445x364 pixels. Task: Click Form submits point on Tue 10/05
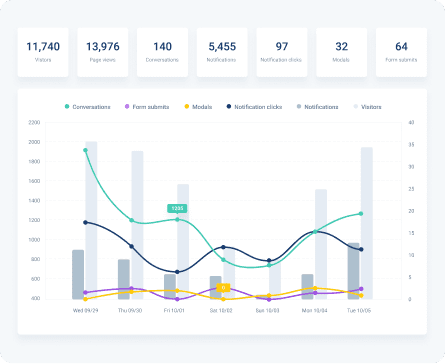tap(361, 289)
